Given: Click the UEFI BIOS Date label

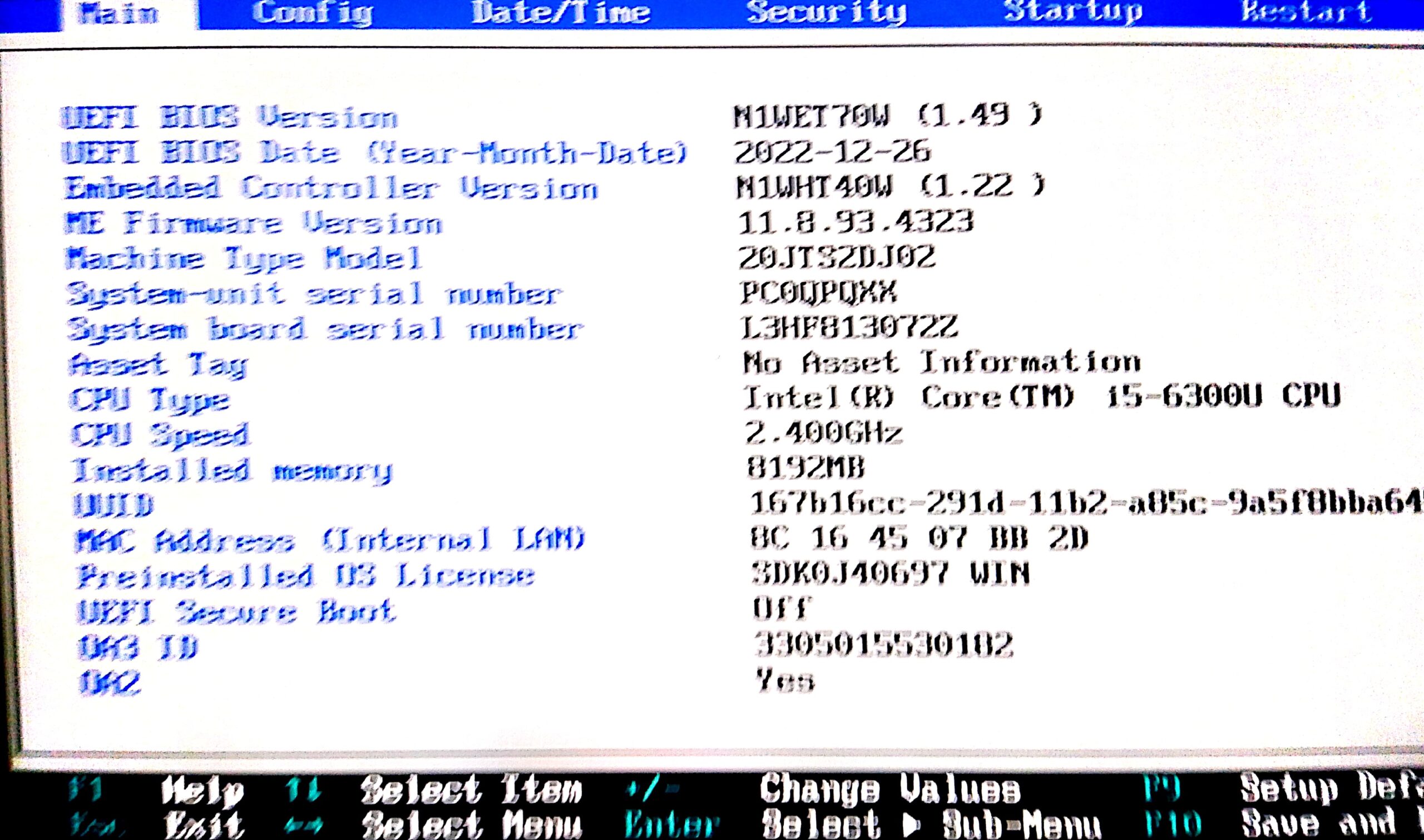Looking at the screenshot, I should pyautogui.click(x=374, y=152).
